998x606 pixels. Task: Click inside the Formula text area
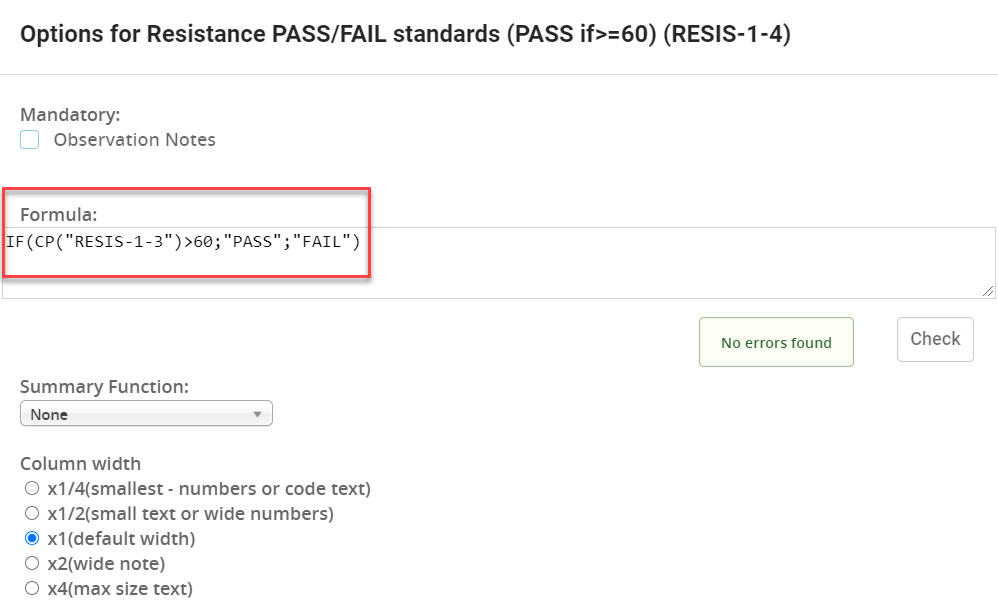tap(498, 263)
